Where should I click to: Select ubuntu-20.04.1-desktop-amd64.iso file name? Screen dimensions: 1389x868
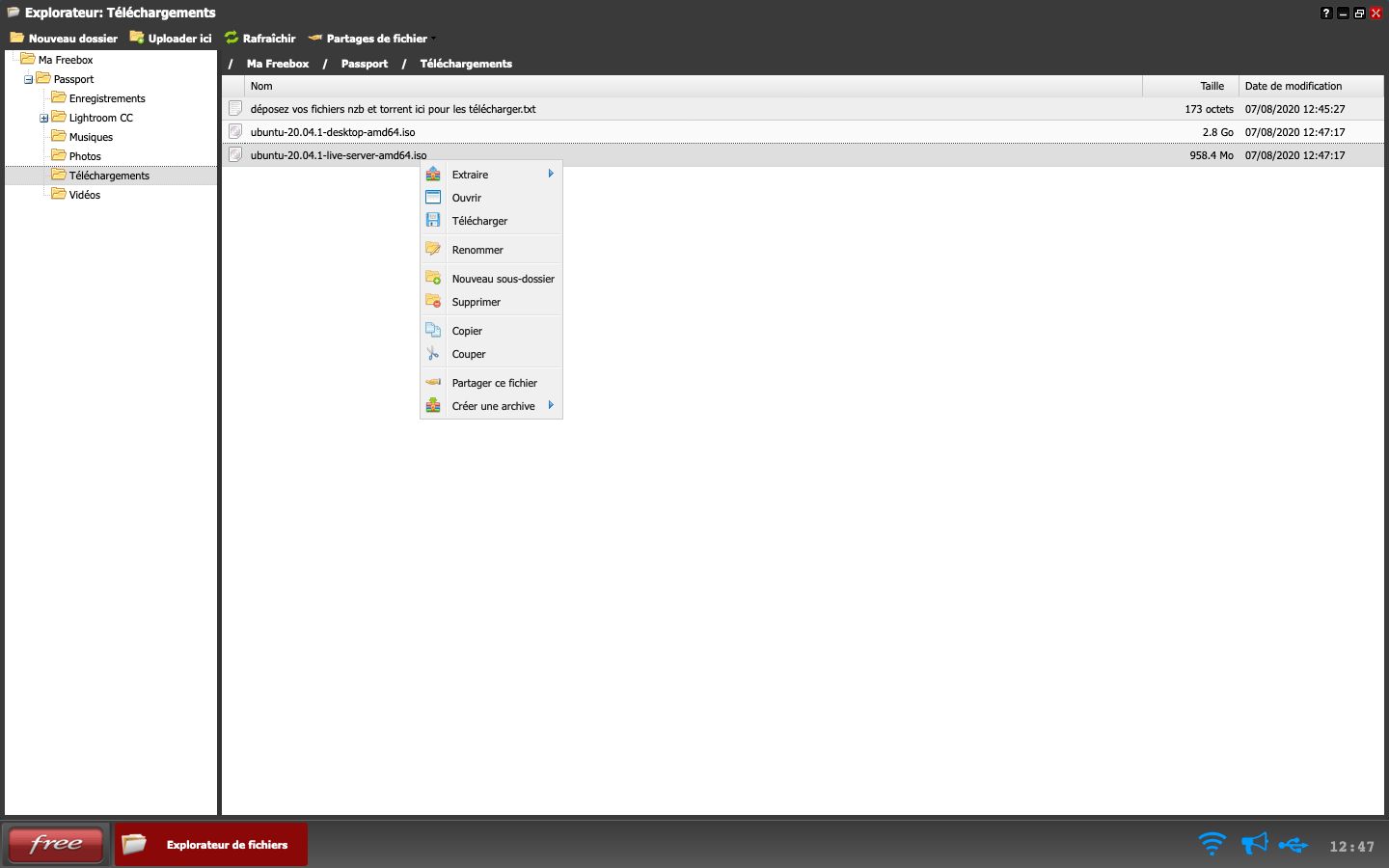coord(333,132)
